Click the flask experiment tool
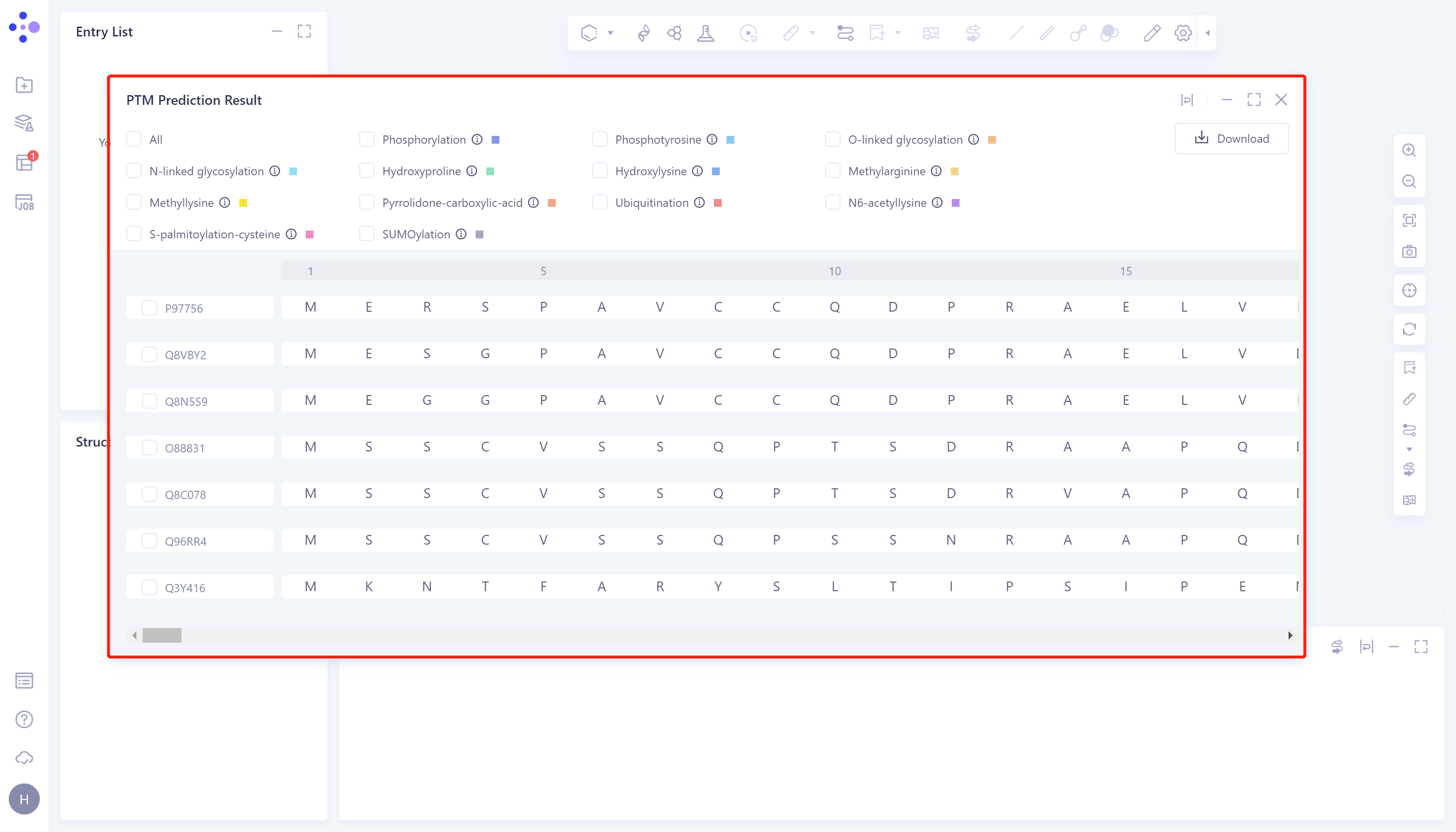The width and height of the screenshot is (1456, 832). tap(706, 33)
